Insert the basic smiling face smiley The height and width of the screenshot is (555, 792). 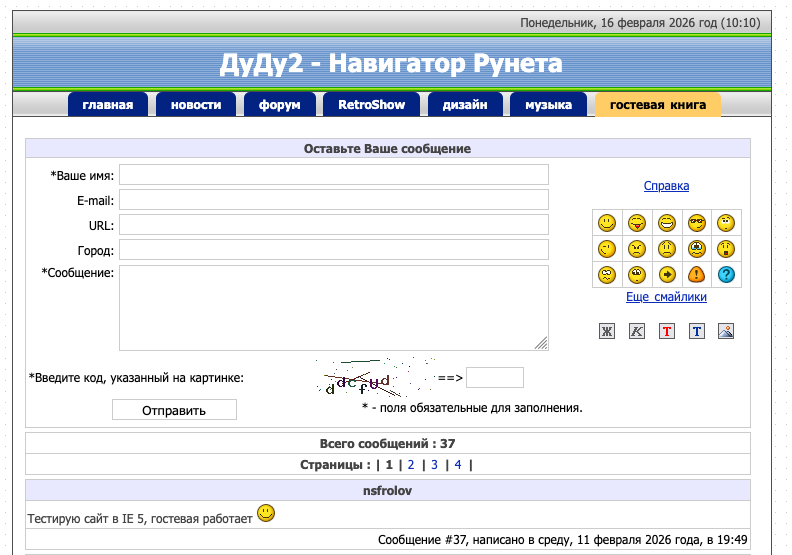click(x=606, y=223)
